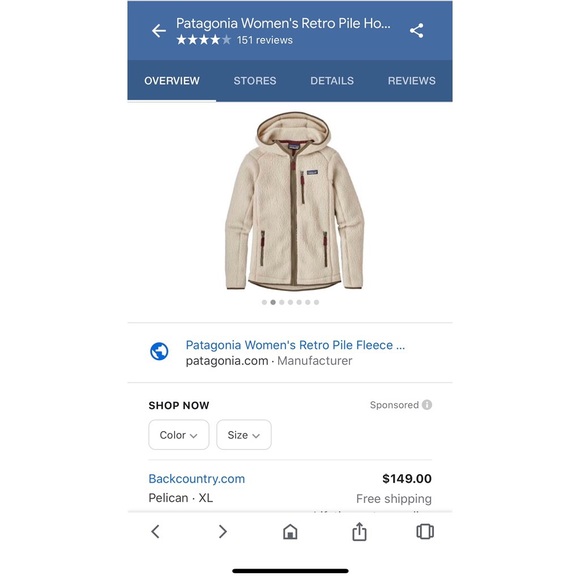Screen dimensions: 580x580
Task: Visit the Backcountry.com store link
Action: (197, 479)
